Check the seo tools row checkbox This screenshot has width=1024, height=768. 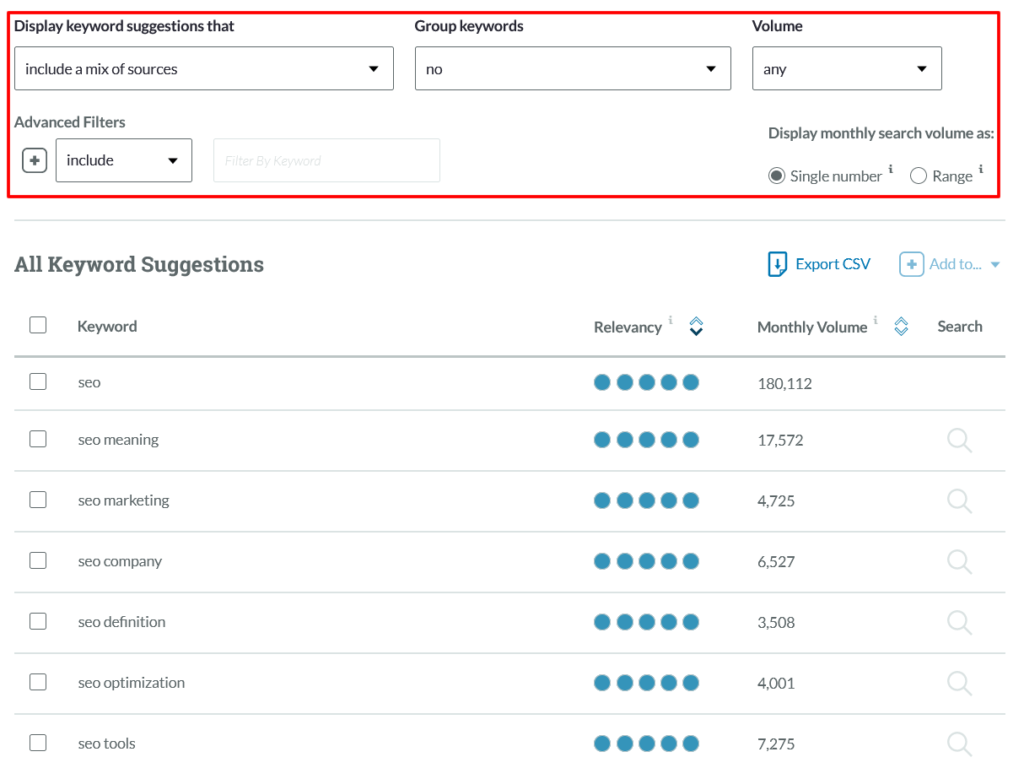pyautogui.click(x=38, y=743)
